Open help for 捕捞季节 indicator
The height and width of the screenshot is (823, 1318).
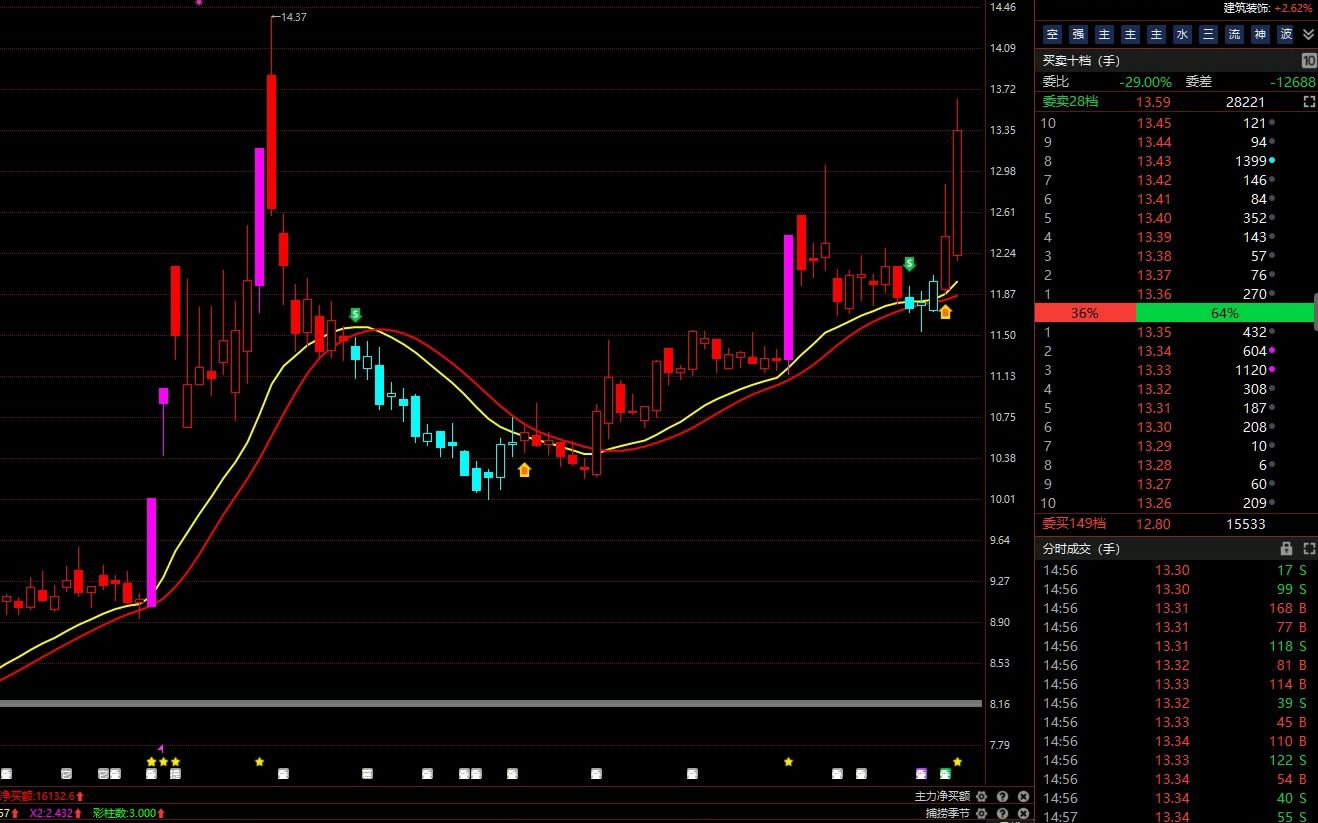[1002, 814]
